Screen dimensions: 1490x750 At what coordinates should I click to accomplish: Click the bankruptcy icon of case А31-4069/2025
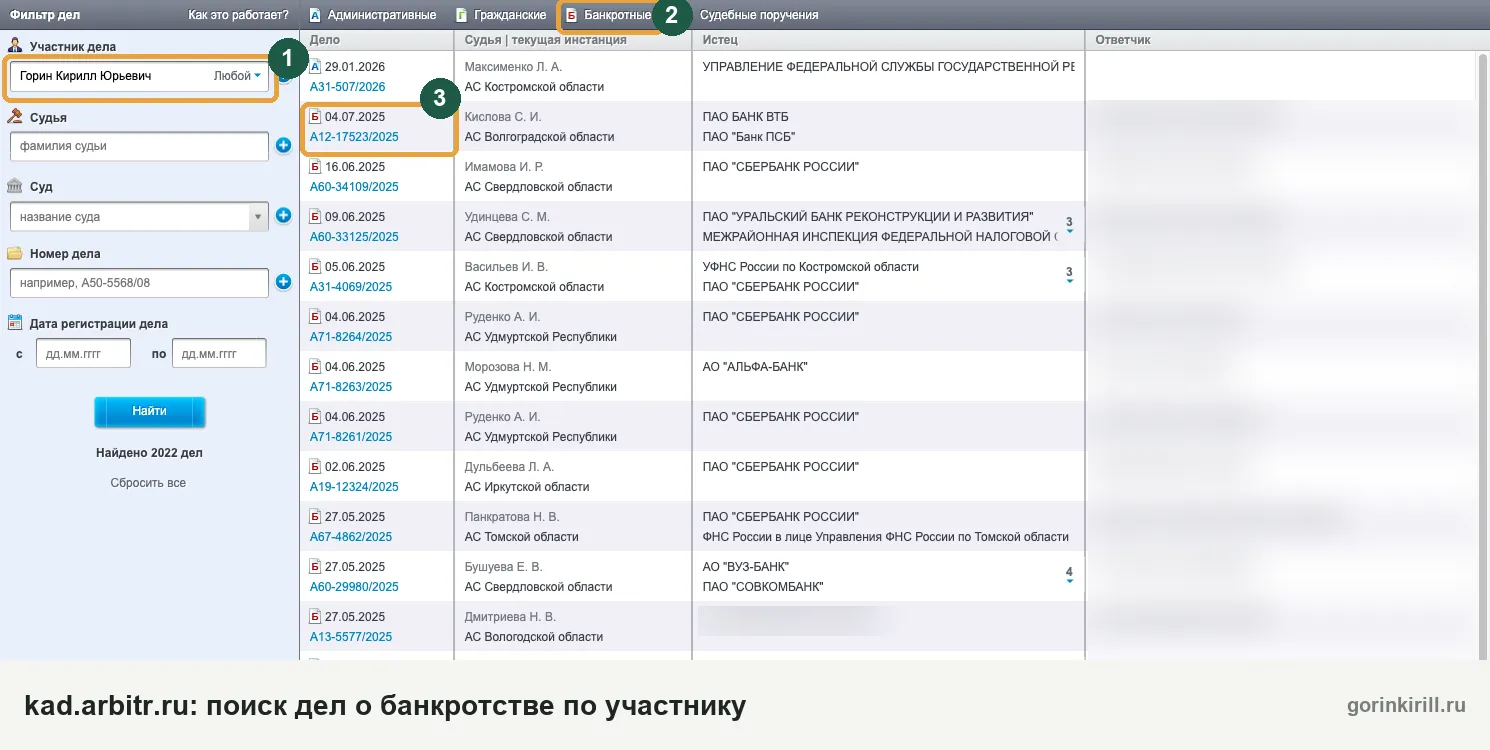pyautogui.click(x=315, y=266)
